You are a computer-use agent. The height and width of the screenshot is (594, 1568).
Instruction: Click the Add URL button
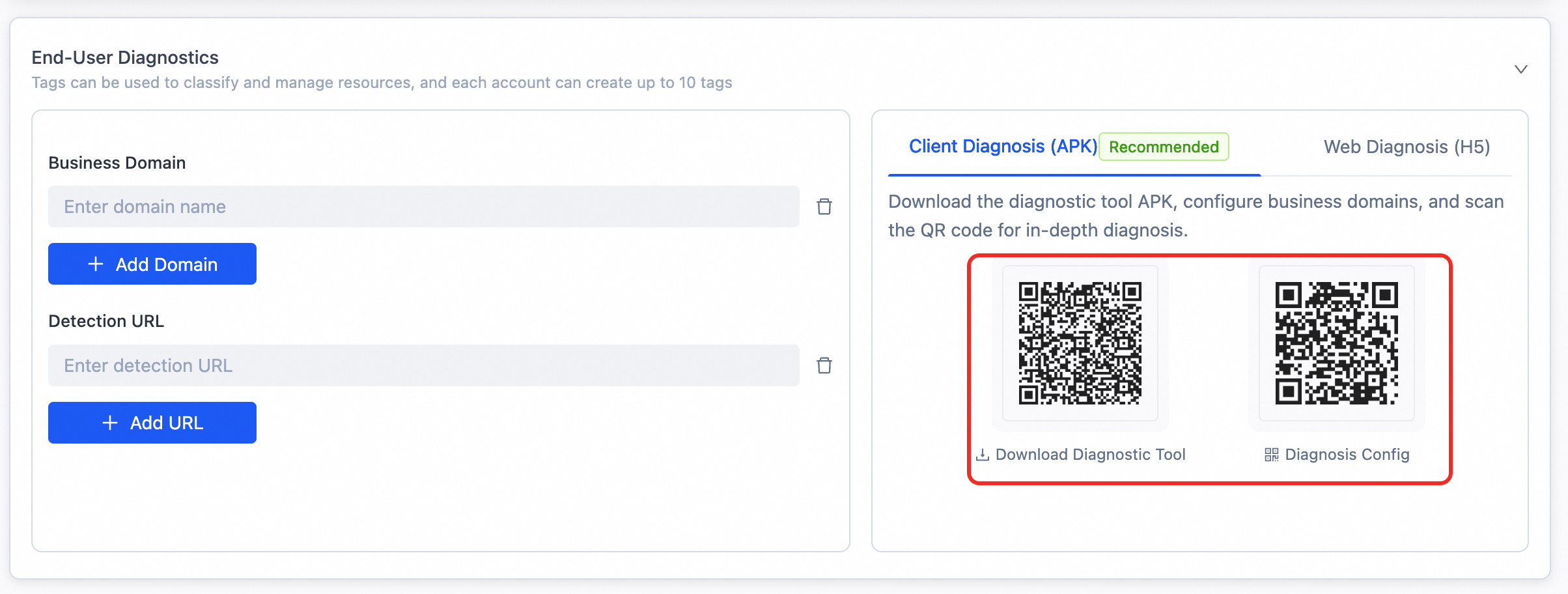tap(152, 423)
